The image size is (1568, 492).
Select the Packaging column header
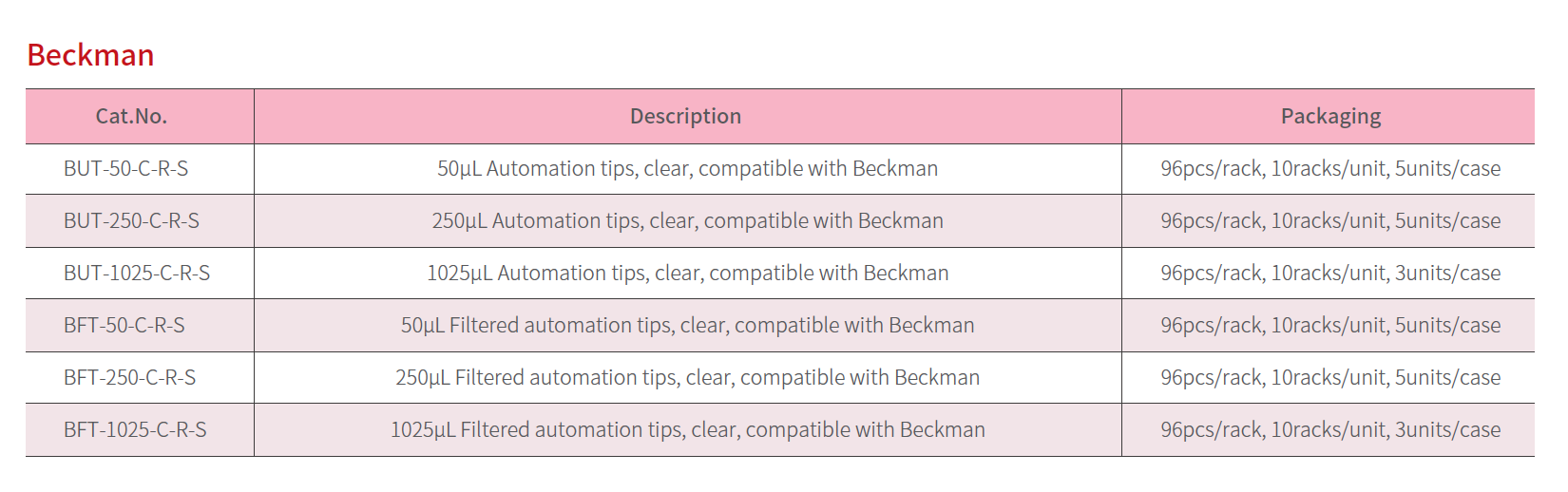click(1330, 116)
